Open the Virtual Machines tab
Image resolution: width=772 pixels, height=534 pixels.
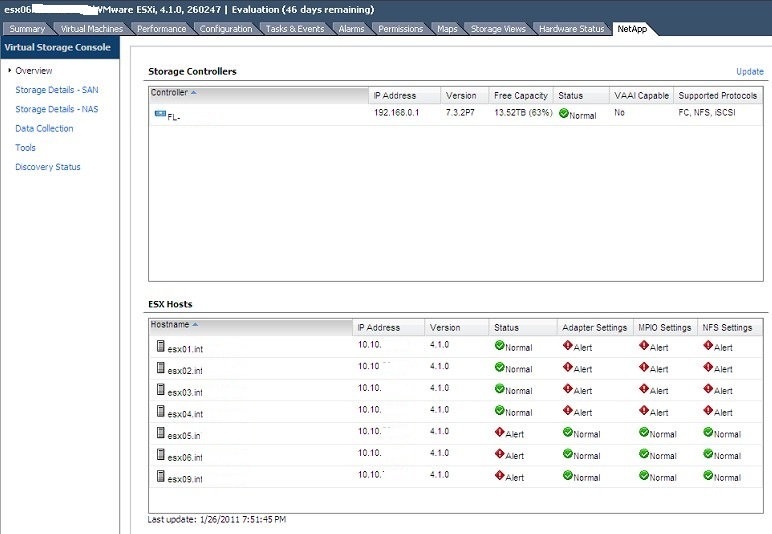92,29
